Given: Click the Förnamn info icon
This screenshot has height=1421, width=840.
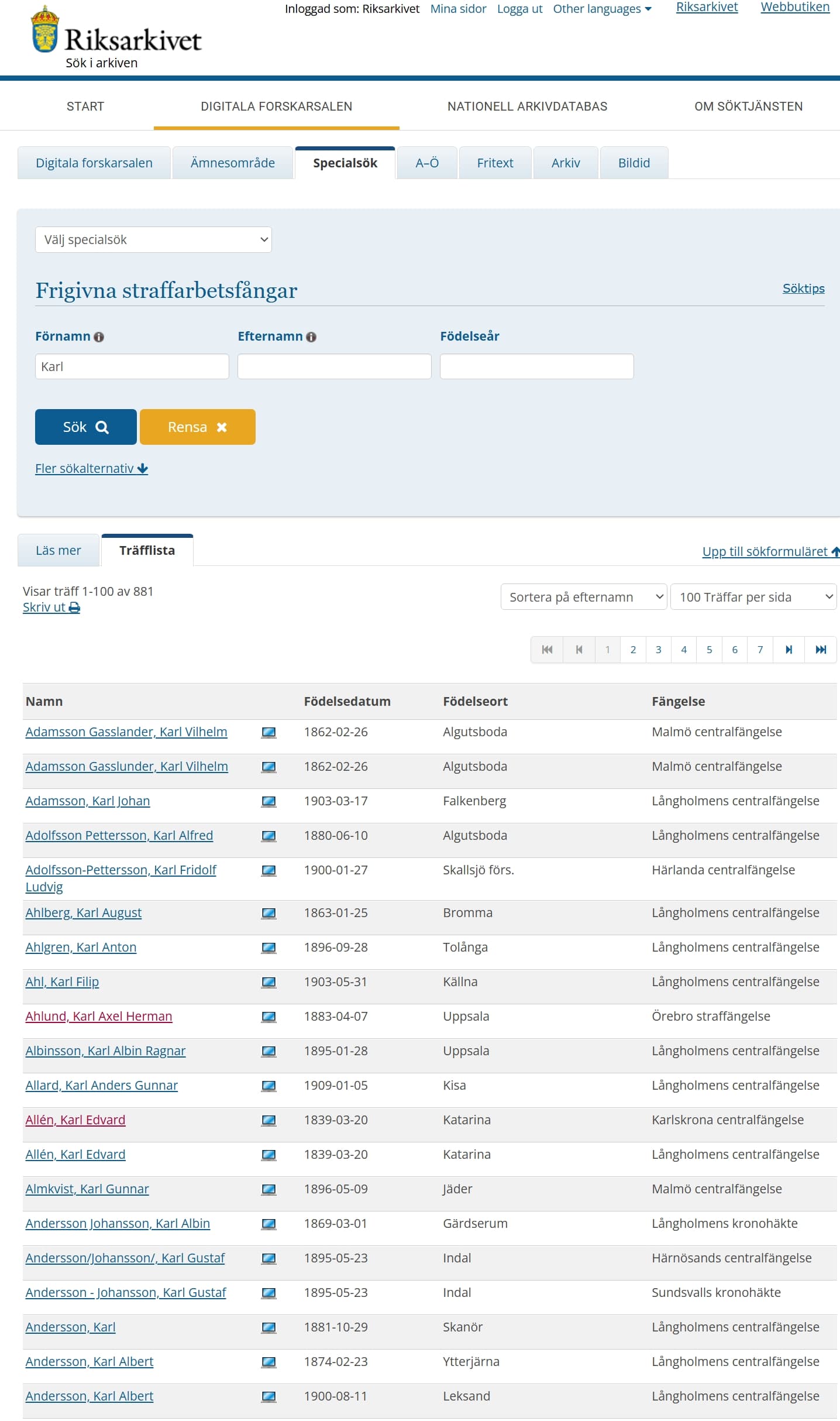Looking at the screenshot, I should click(x=99, y=337).
